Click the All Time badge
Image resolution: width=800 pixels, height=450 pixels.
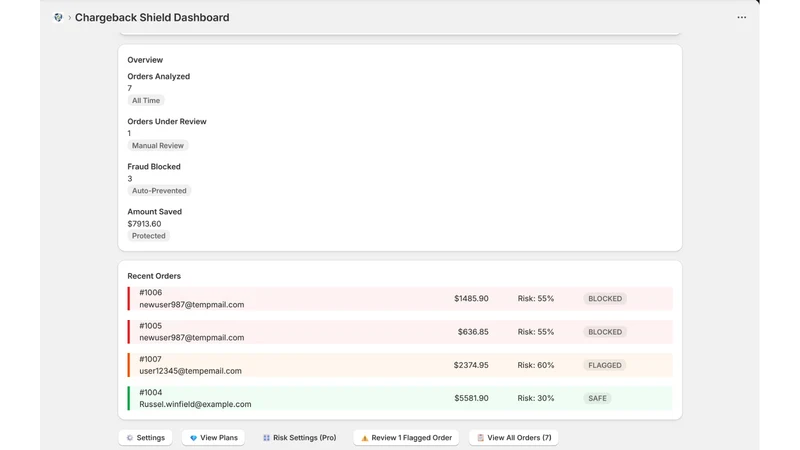point(146,101)
